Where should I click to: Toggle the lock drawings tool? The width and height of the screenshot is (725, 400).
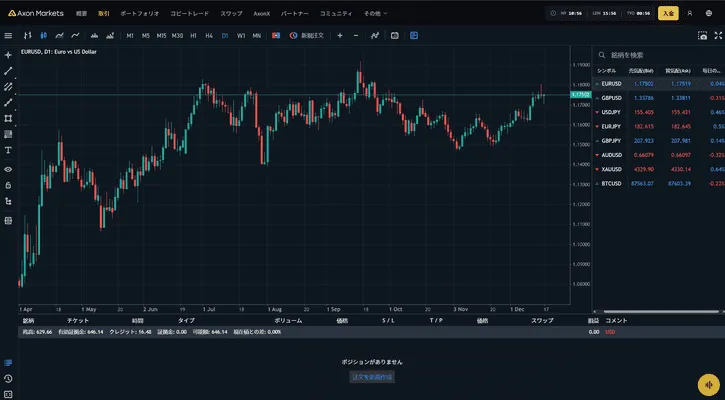8,185
